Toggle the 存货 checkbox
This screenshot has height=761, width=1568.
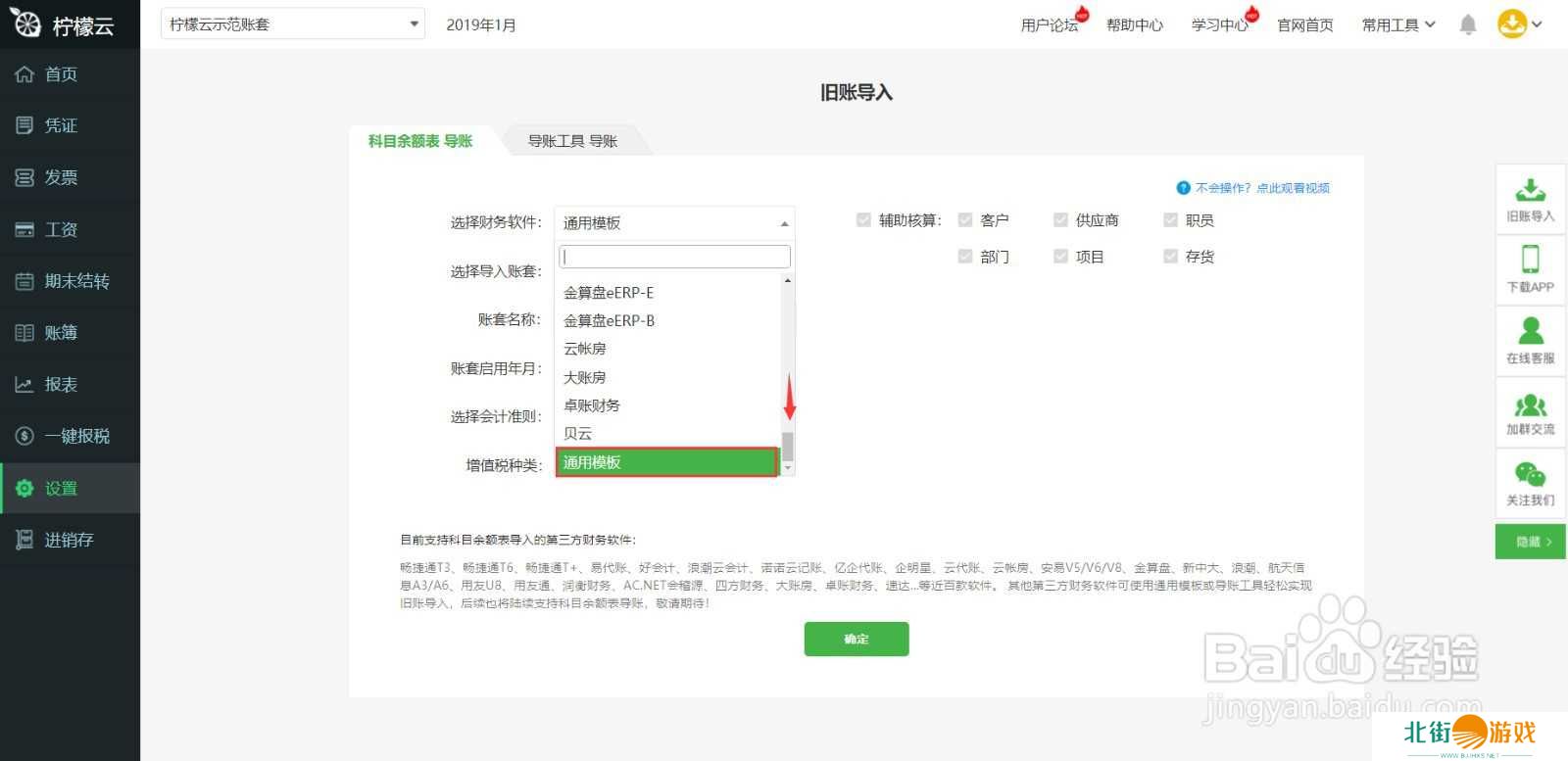point(1170,257)
